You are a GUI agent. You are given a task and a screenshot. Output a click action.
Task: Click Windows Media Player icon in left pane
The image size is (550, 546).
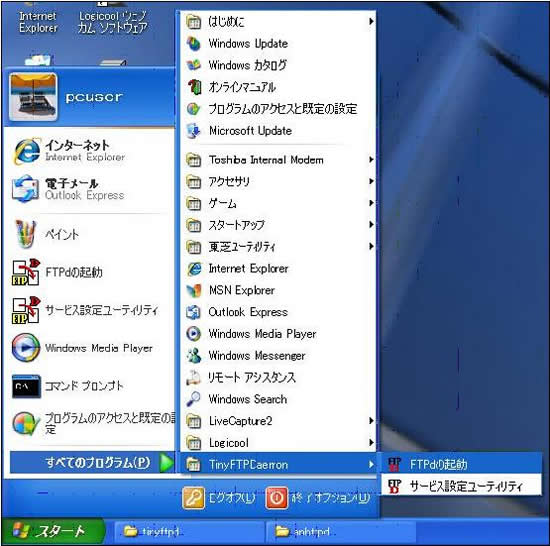click(x=26, y=348)
